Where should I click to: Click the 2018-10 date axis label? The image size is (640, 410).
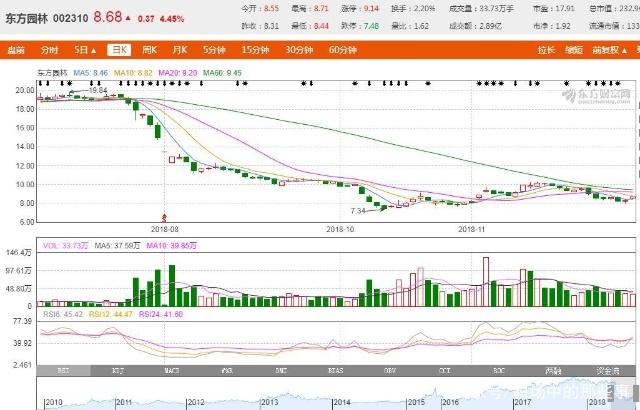tap(340, 229)
